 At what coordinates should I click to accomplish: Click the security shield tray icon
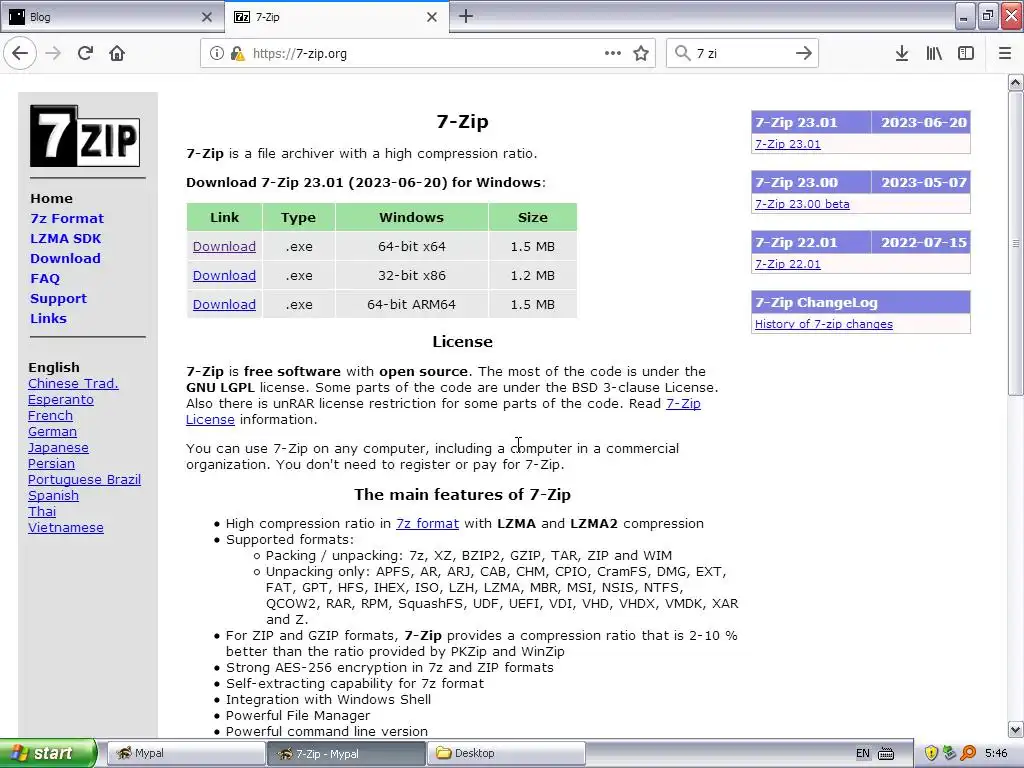pyautogui.click(x=931, y=754)
